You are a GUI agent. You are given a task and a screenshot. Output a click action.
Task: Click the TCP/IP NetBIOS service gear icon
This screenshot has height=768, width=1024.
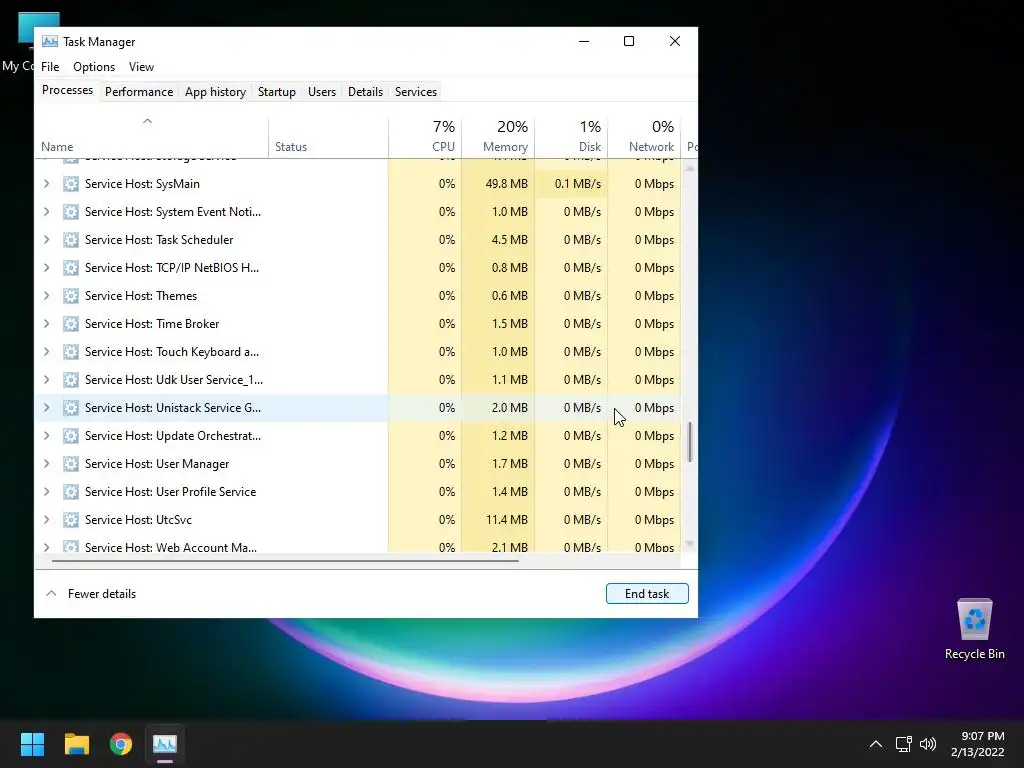coord(71,268)
